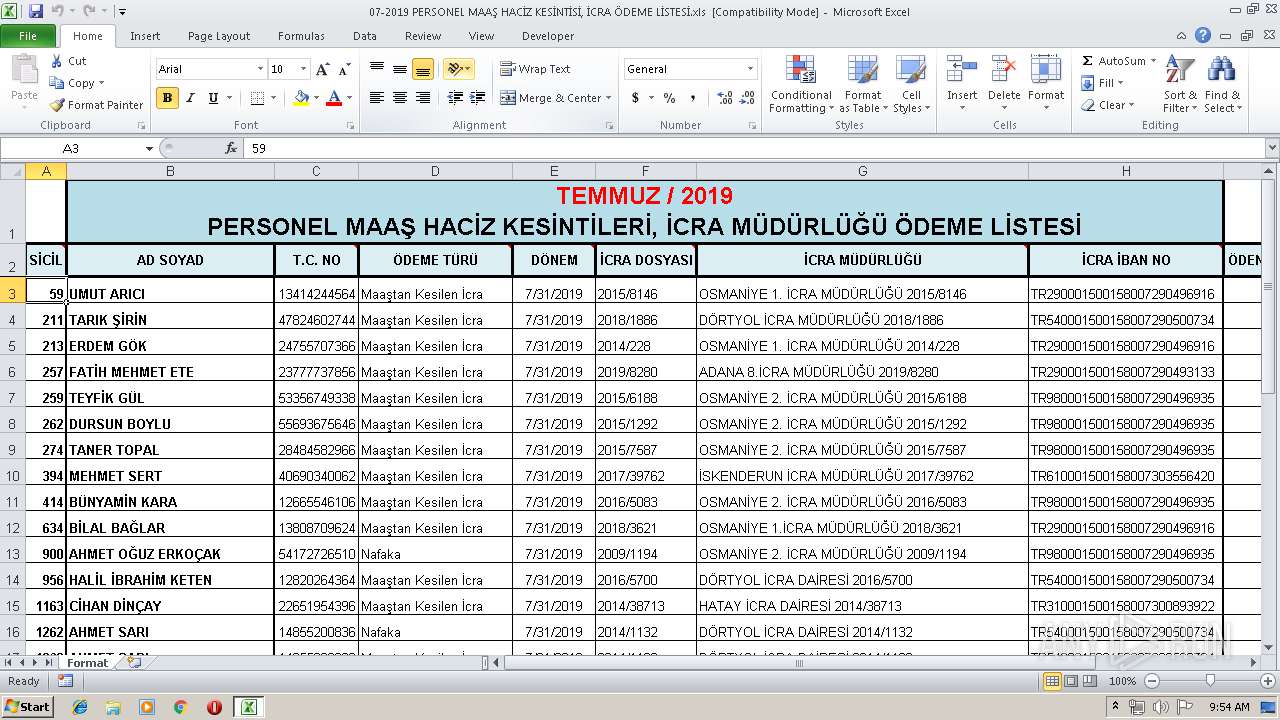Viewport: 1280px width, 720px height.
Task: Open Internet Explorer from taskbar
Action: coord(81,707)
